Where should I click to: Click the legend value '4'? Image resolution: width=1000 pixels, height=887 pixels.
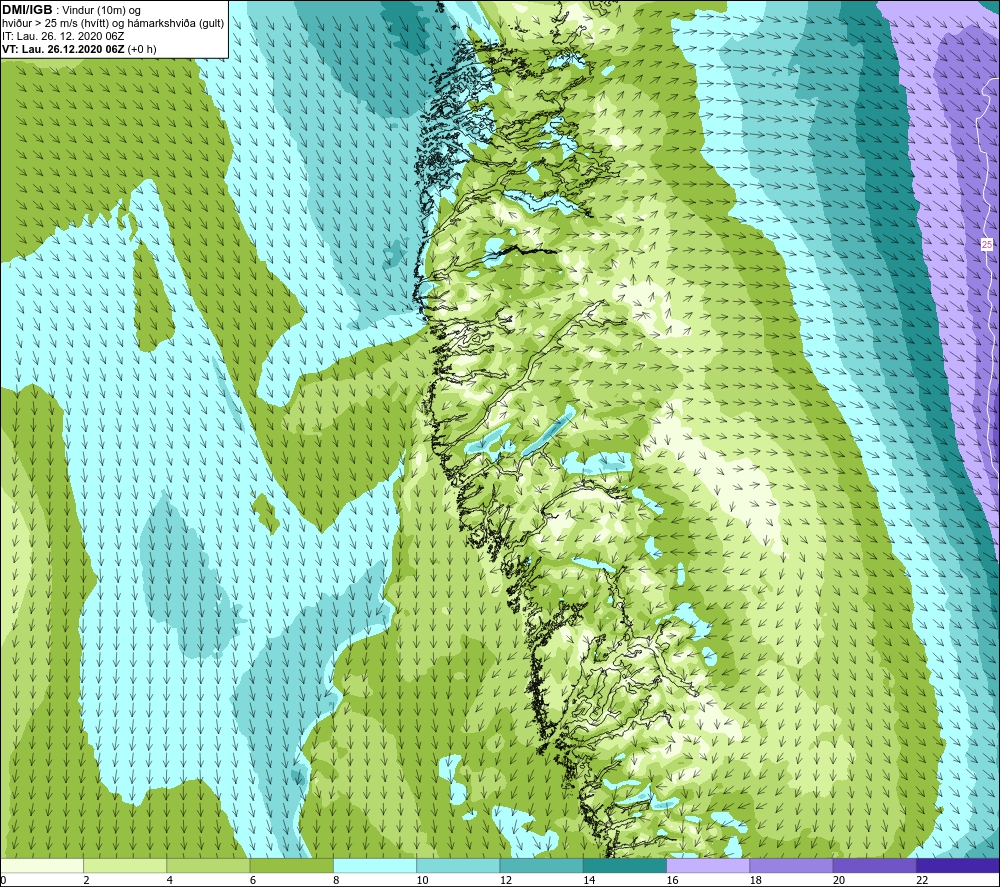pyautogui.click(x=170, y=880)
